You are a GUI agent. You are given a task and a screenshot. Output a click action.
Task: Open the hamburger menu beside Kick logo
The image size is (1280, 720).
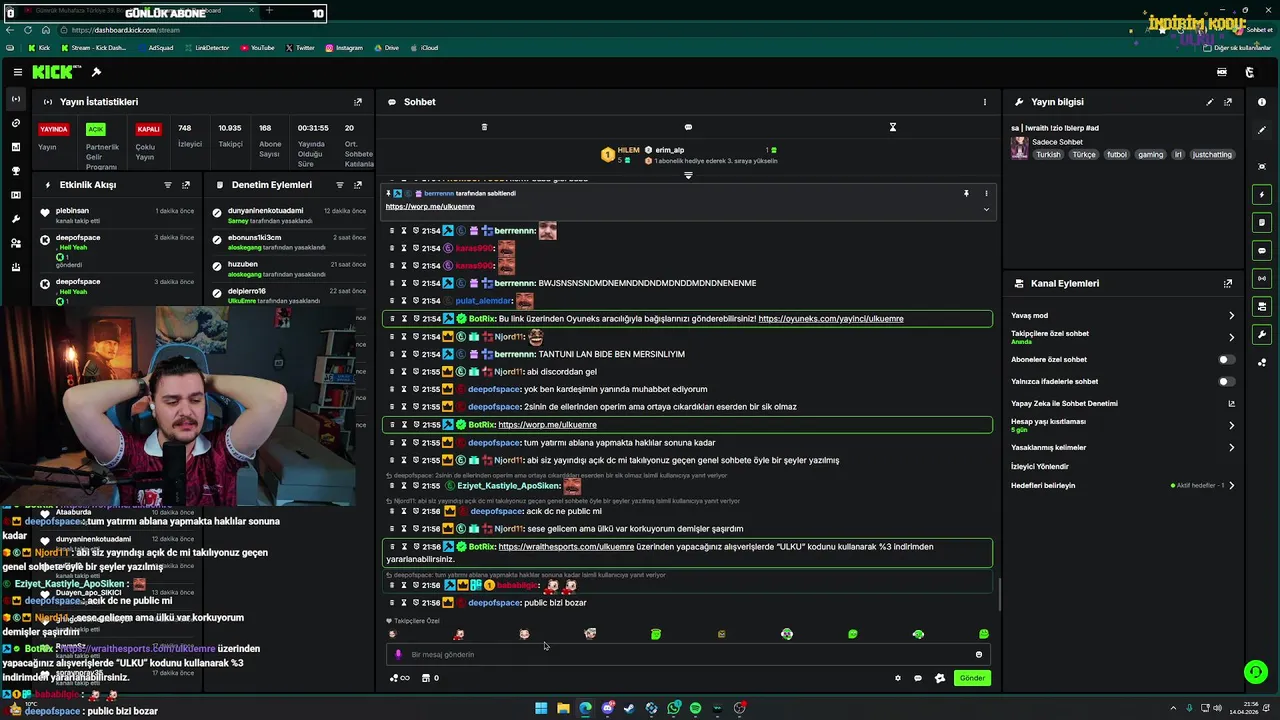click(x=18, y=72)
